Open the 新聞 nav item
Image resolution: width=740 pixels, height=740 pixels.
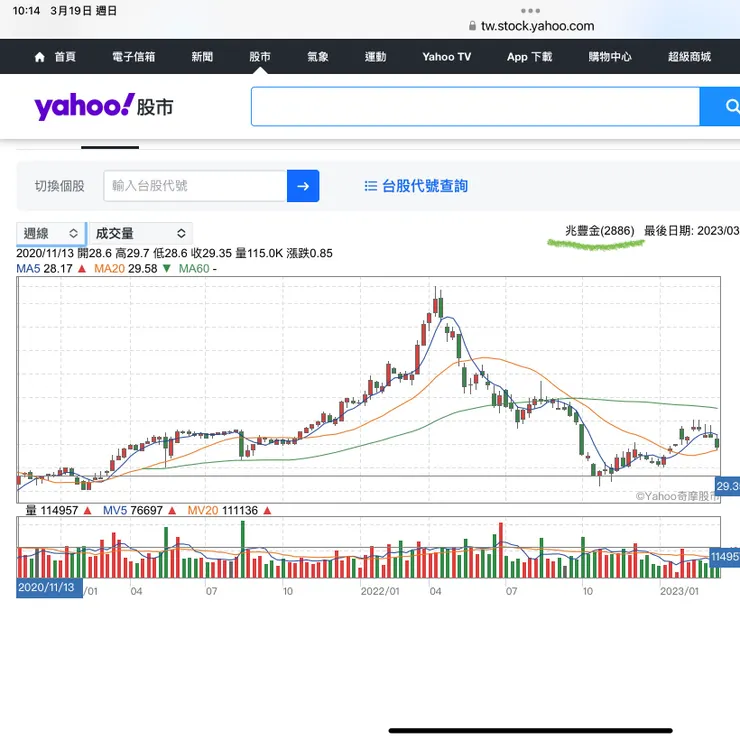pyautogui.click(x=202, y=57)
